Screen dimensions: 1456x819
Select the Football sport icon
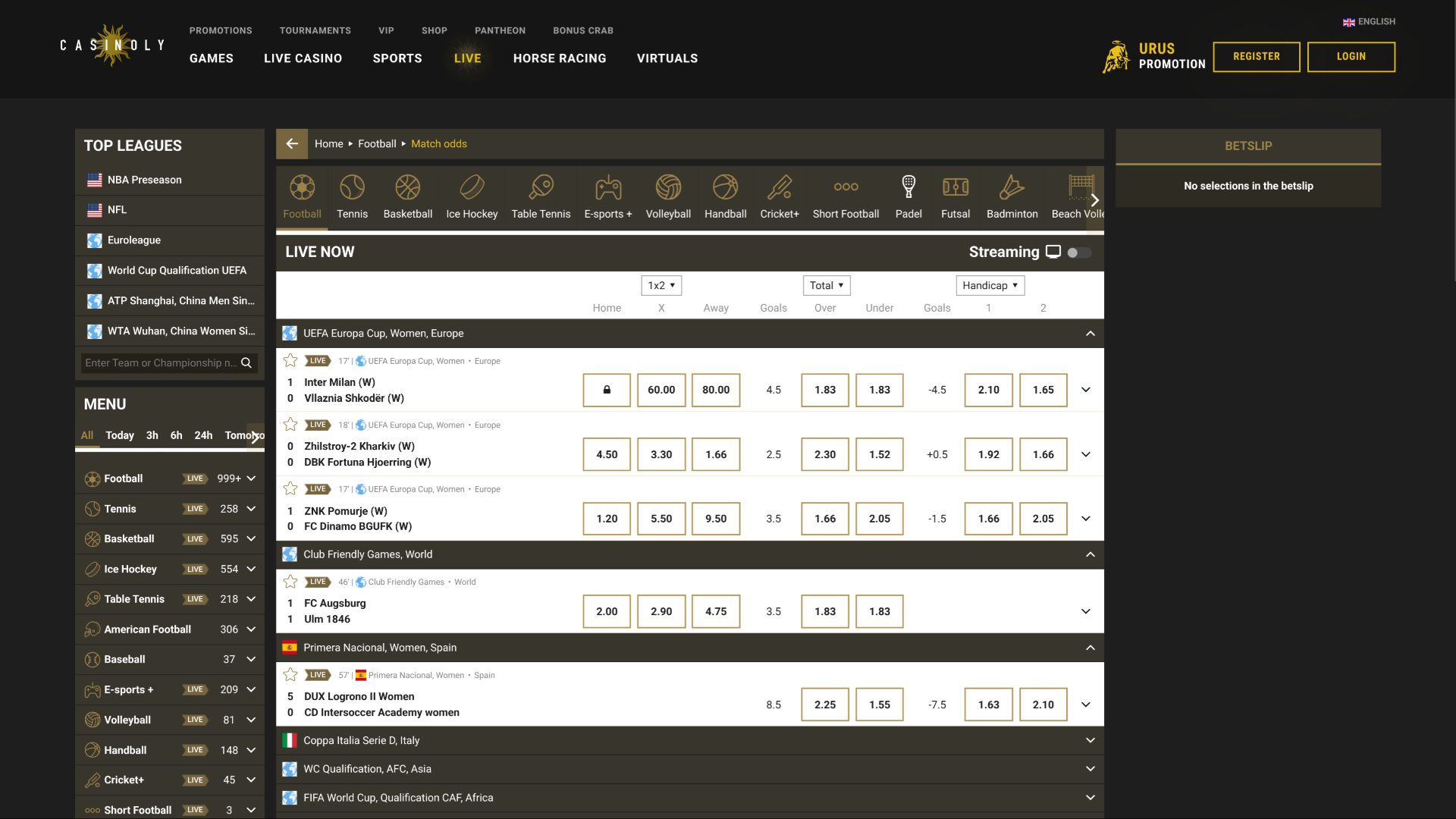click(x=302, y=196)
